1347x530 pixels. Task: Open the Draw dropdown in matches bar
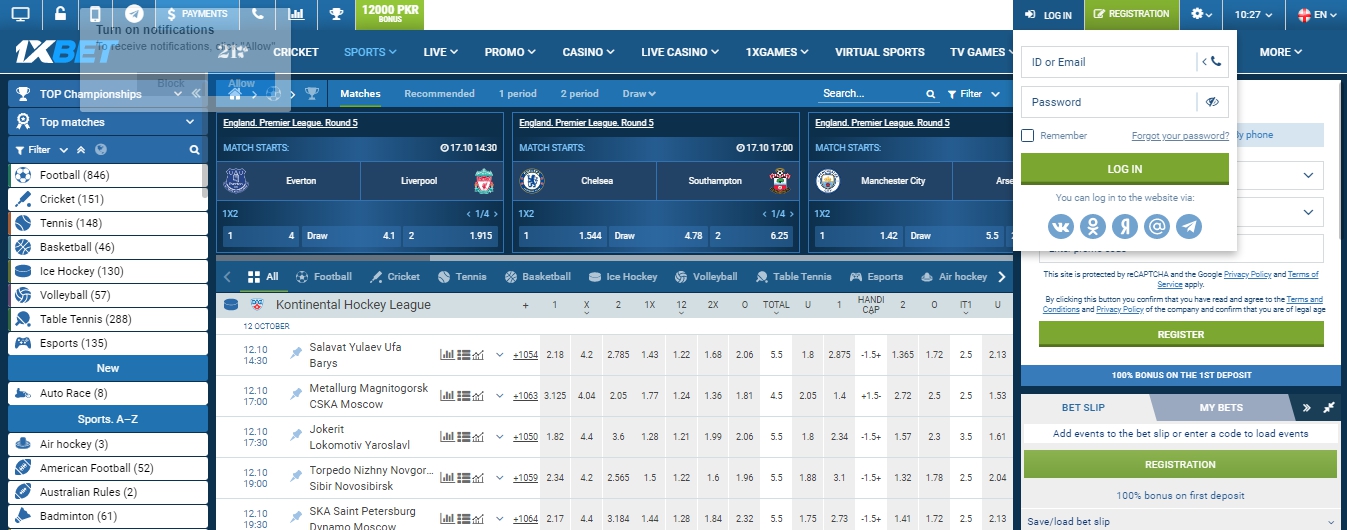coord(639,94)
